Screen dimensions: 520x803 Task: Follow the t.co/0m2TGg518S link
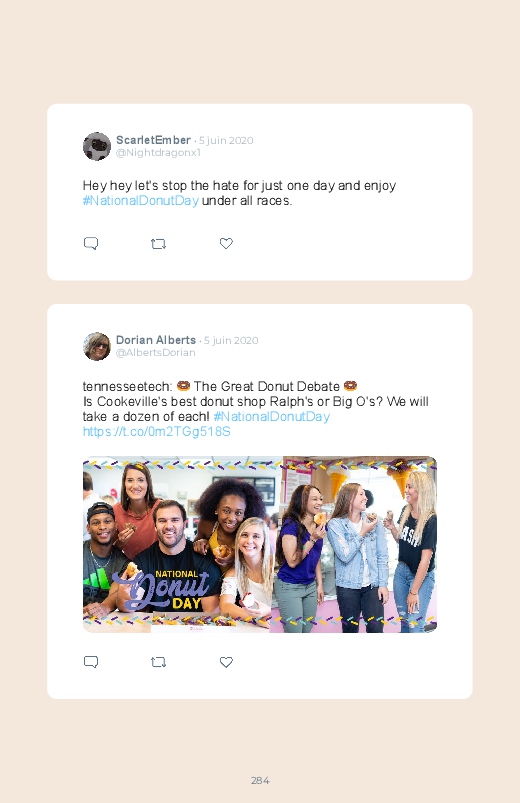(x=157, y=432)
